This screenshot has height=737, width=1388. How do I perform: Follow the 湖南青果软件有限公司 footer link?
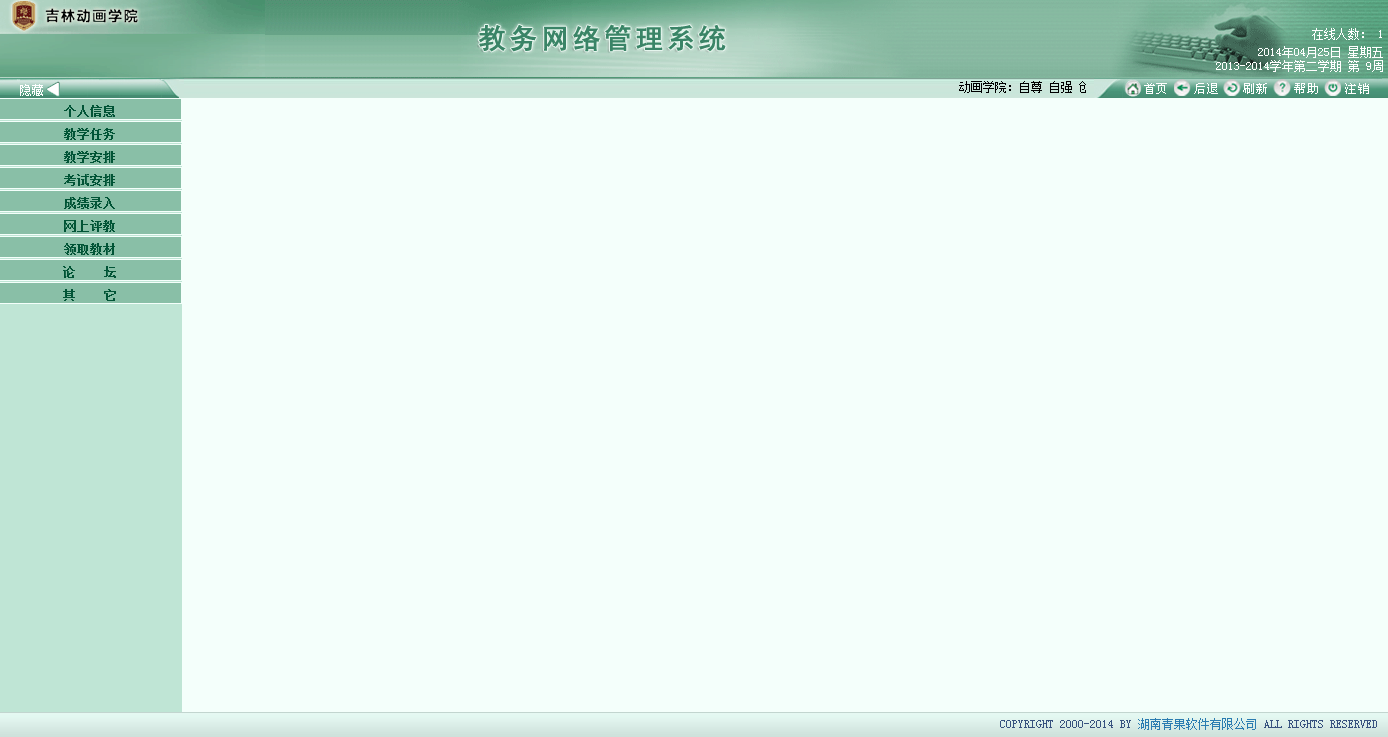pos(1197,724)
